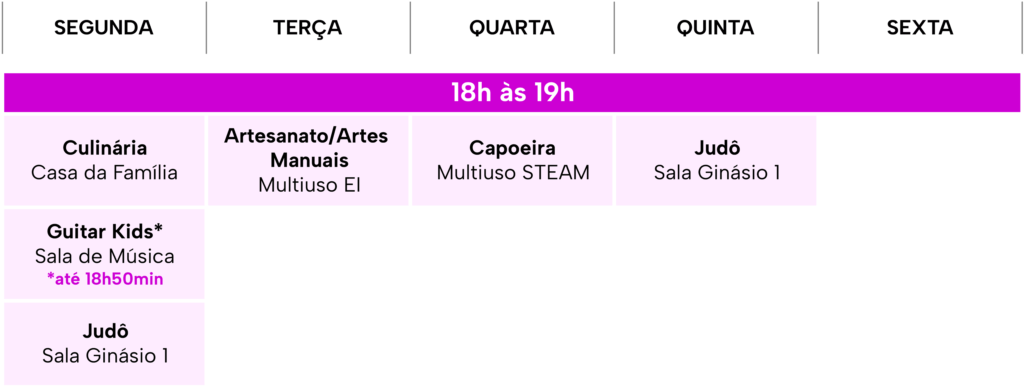Click Sala Ginásio 1 under Monday

coord(105,356)
